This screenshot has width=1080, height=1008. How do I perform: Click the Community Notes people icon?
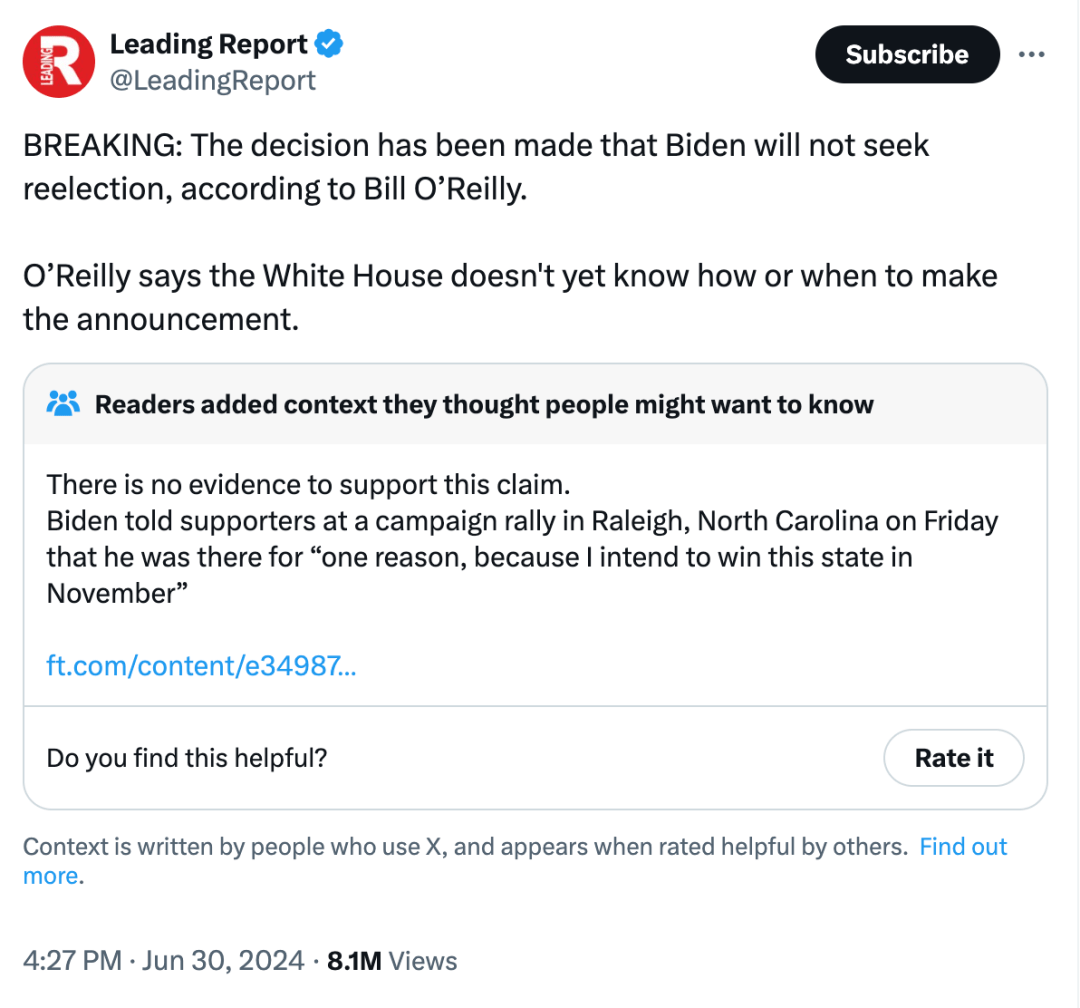pos(63,404)
